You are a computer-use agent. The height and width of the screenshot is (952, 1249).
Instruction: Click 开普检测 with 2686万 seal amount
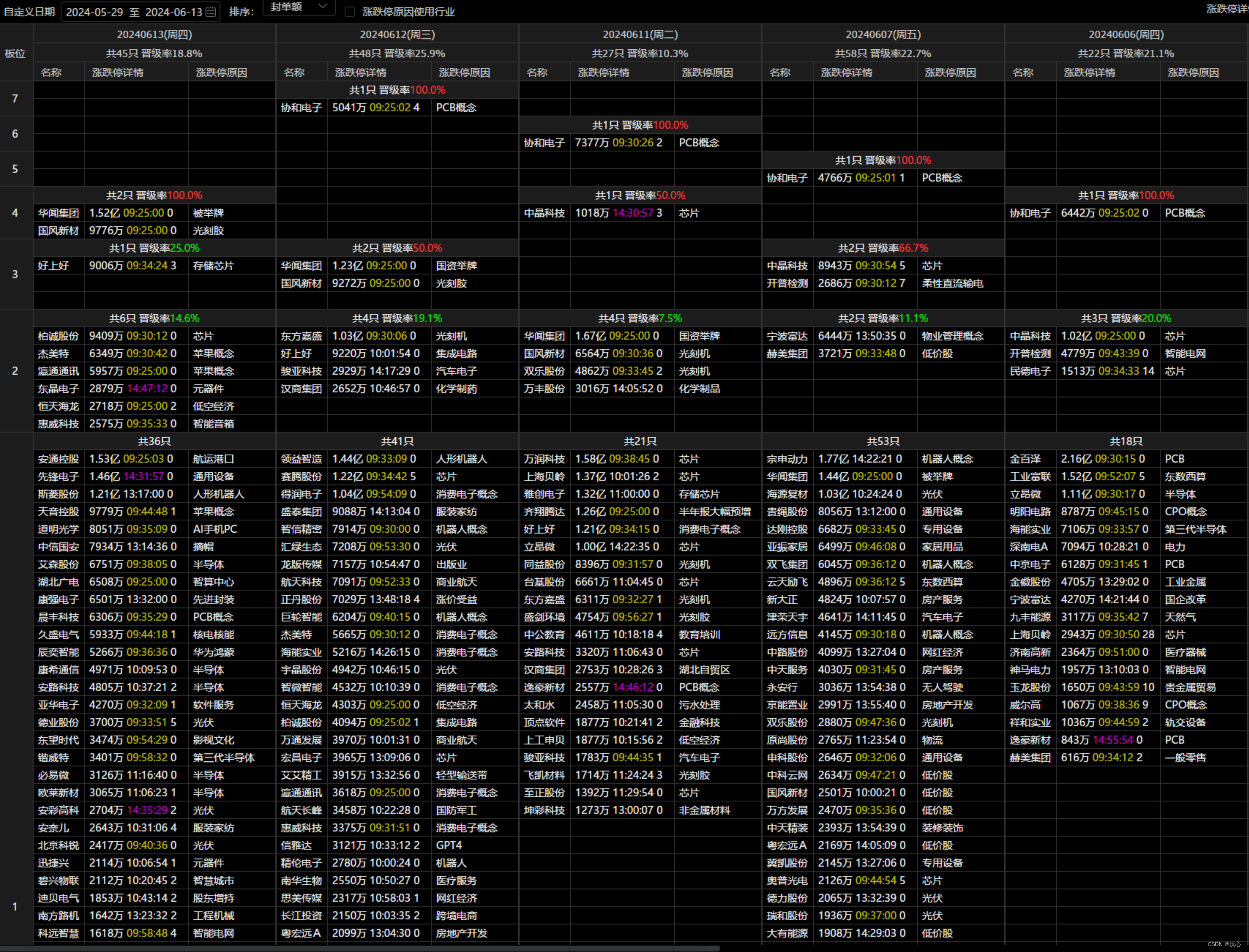[x=787, y=284]
